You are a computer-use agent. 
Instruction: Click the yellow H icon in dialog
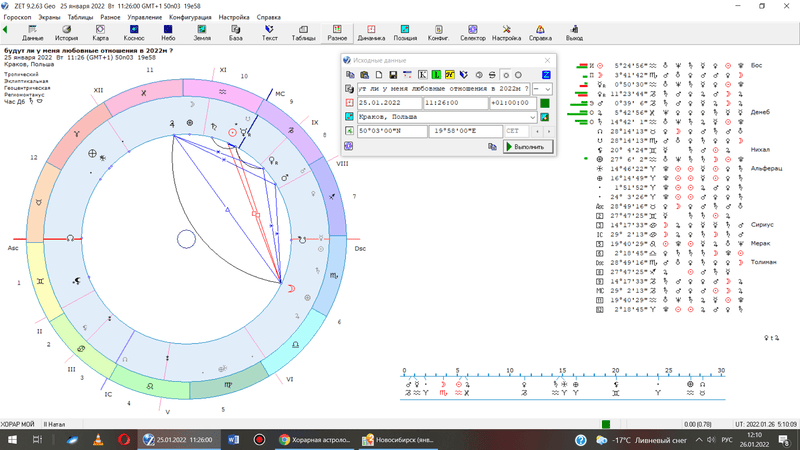pos(450,74)
